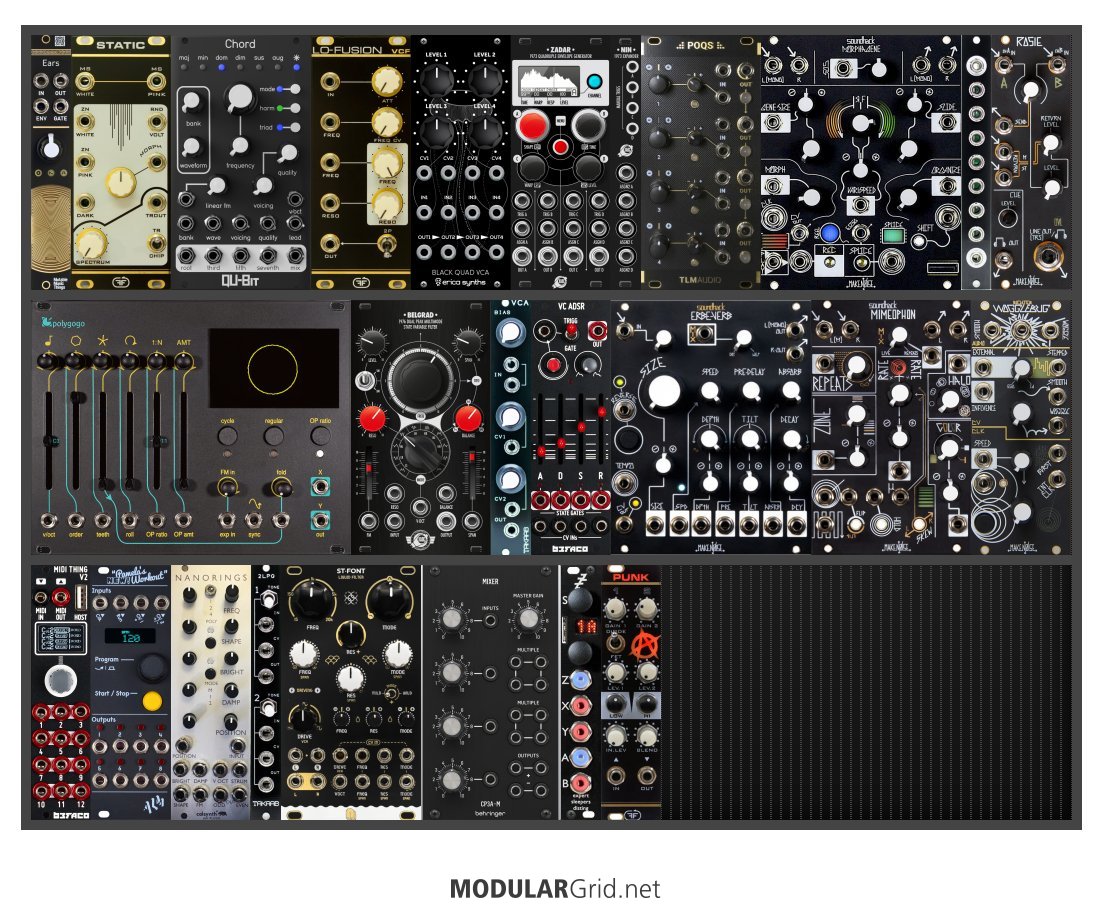The width and height of the screenshot is (1112, 910).
Task: Click the polygogo v/oct slider
Action: 49,440
